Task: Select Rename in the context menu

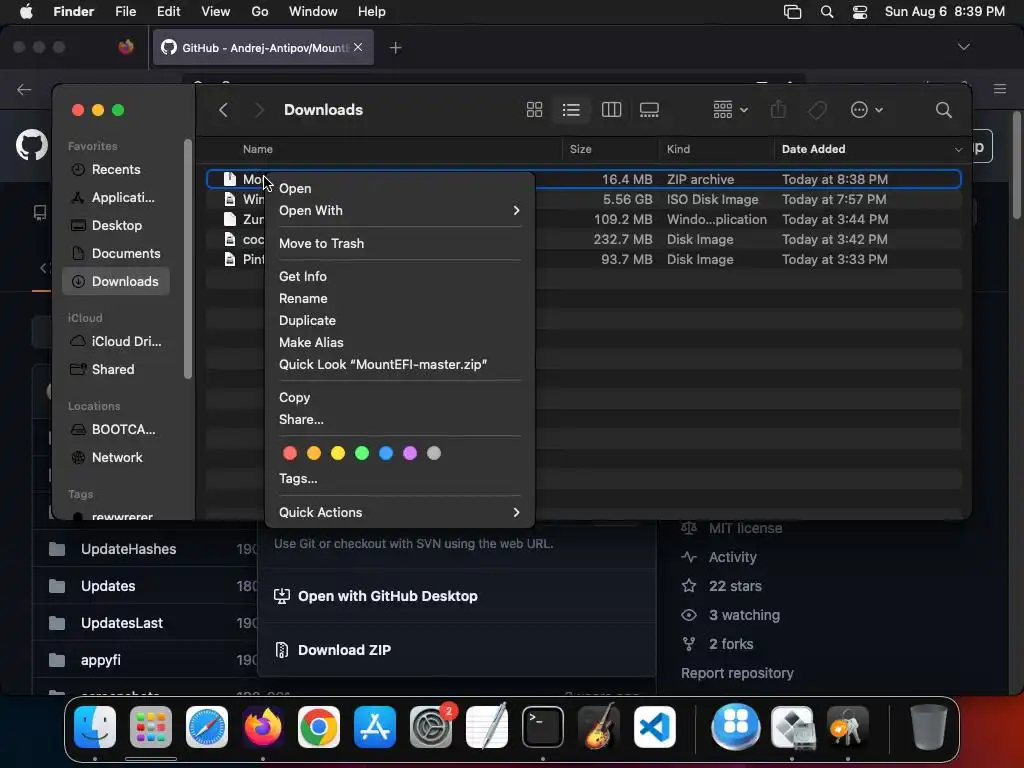Action: 400,298
